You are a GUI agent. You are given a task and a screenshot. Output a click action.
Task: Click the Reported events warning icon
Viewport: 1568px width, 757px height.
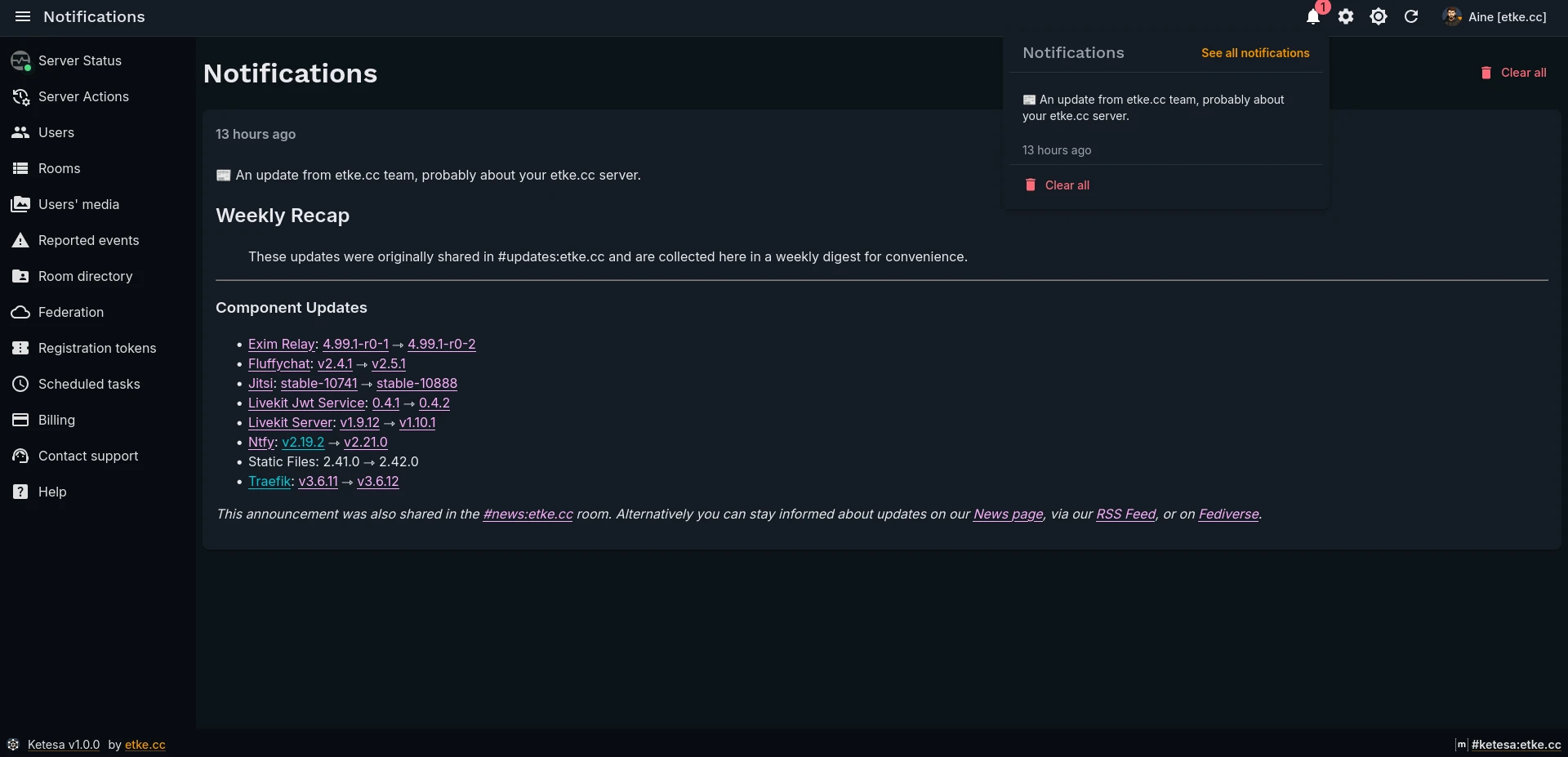[20, 240]
